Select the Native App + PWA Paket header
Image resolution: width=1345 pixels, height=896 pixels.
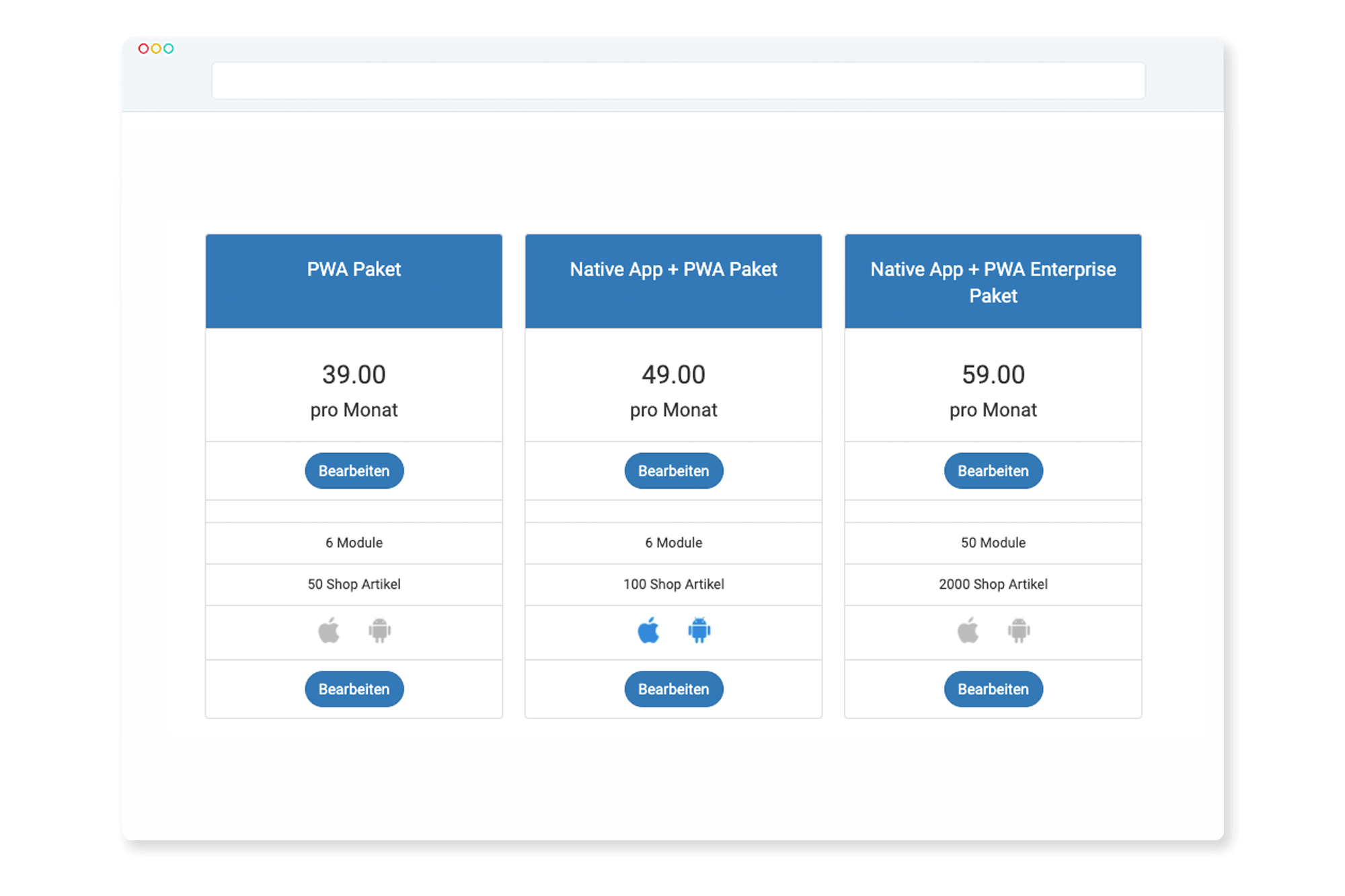point(674,270)
